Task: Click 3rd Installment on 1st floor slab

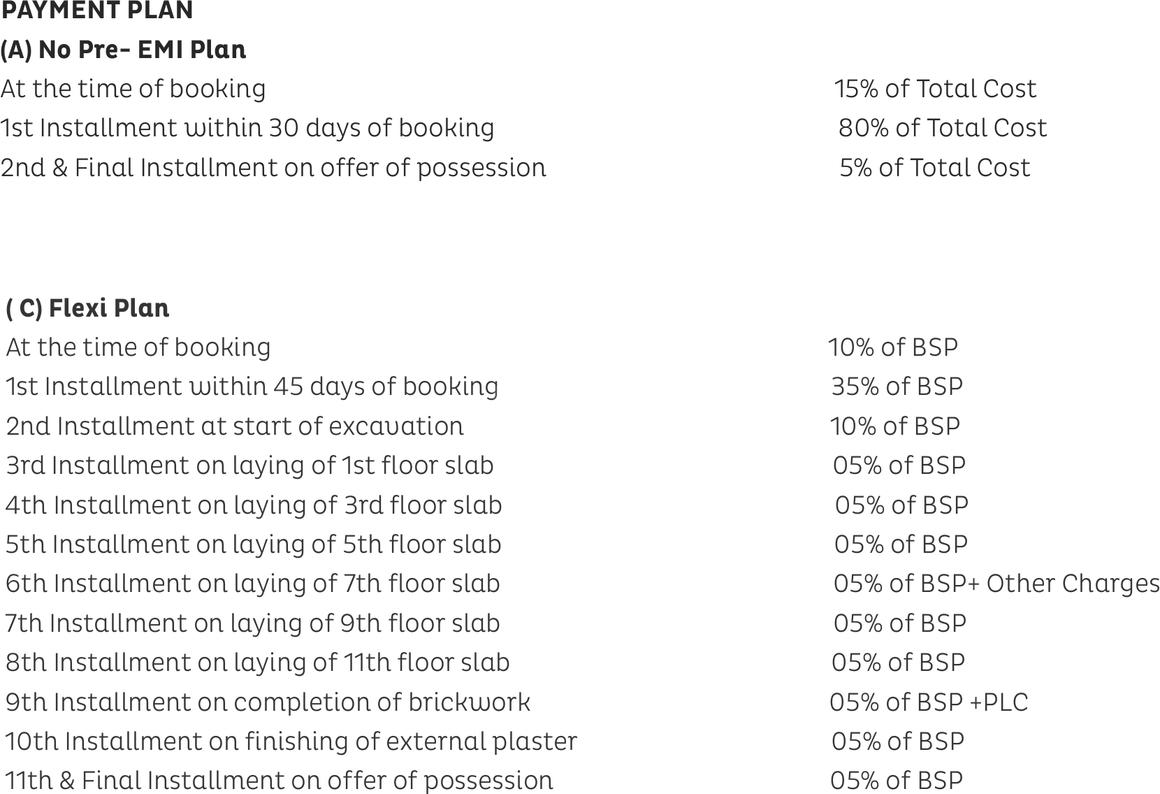Action: tap(250, 465)
